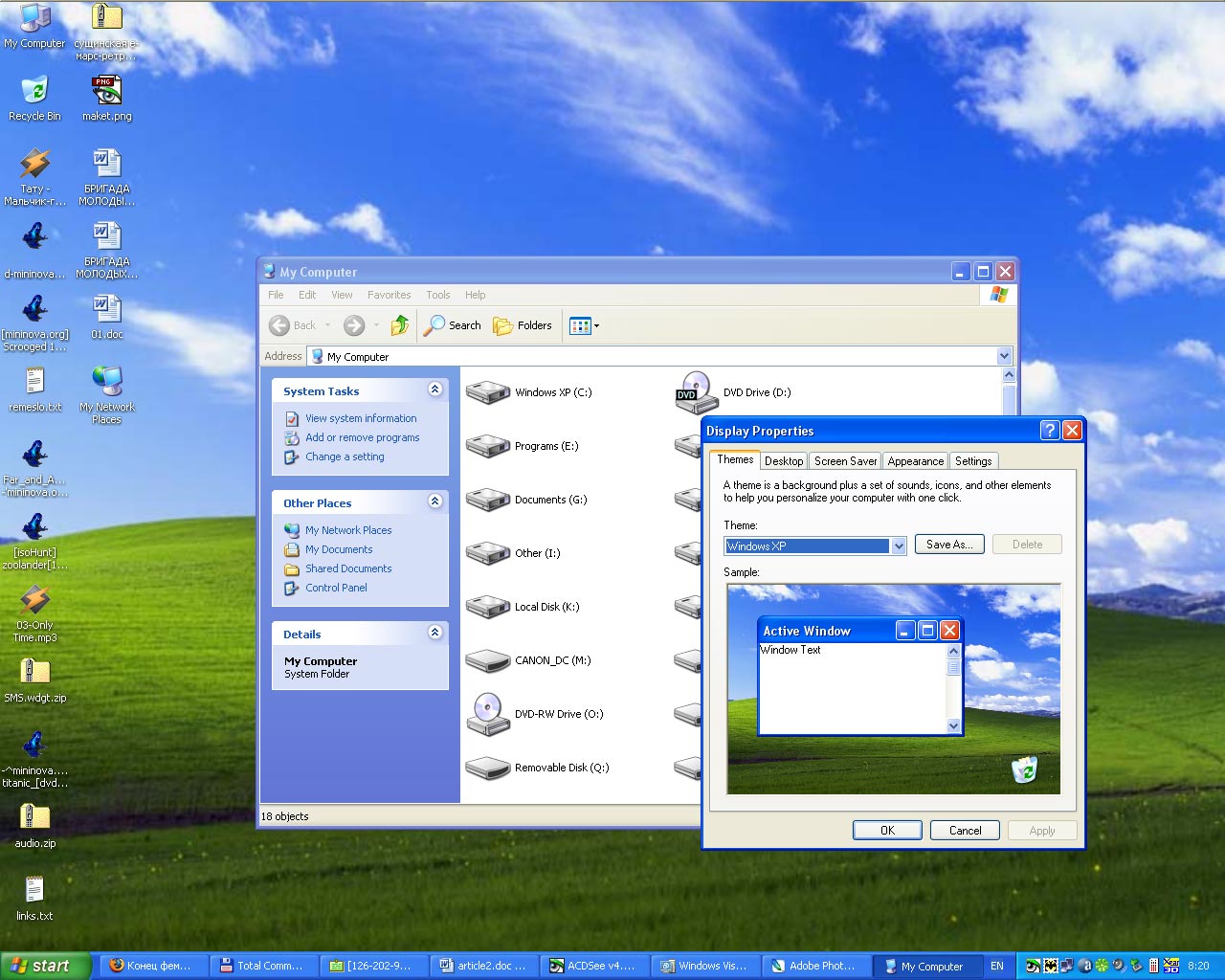Image resolution: width=1225 pixels, height=980 pixels.
Task: Open the Recycle Bin on desktop
Action: click(34, 94)
